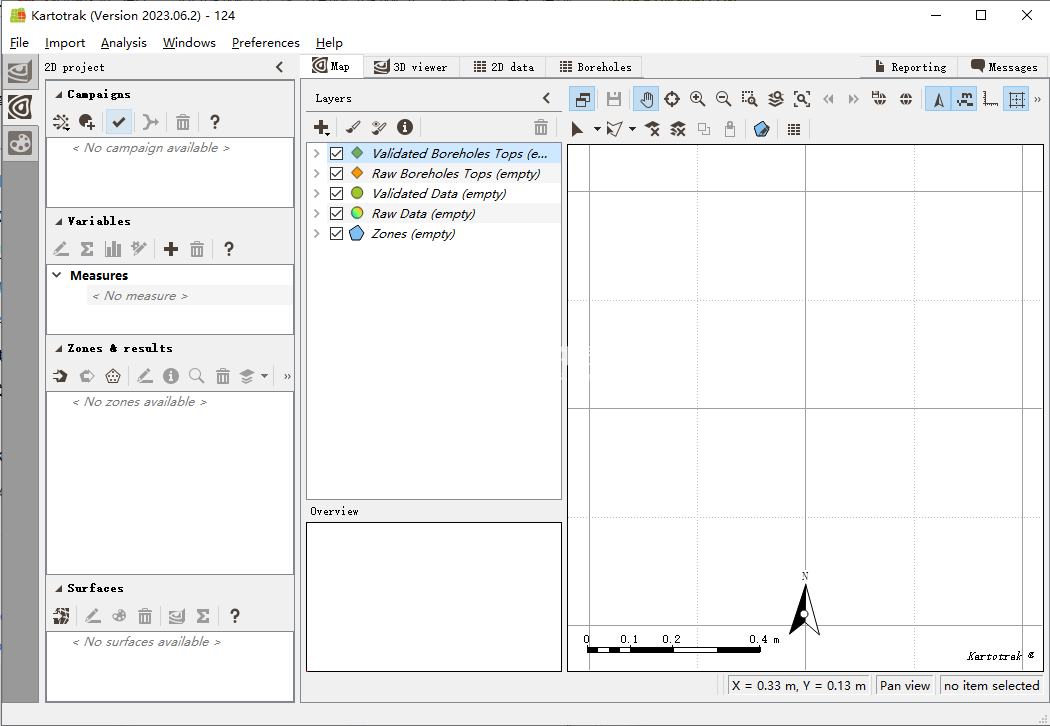Toggle the North arrow display icon

click(x=938, y=99)
